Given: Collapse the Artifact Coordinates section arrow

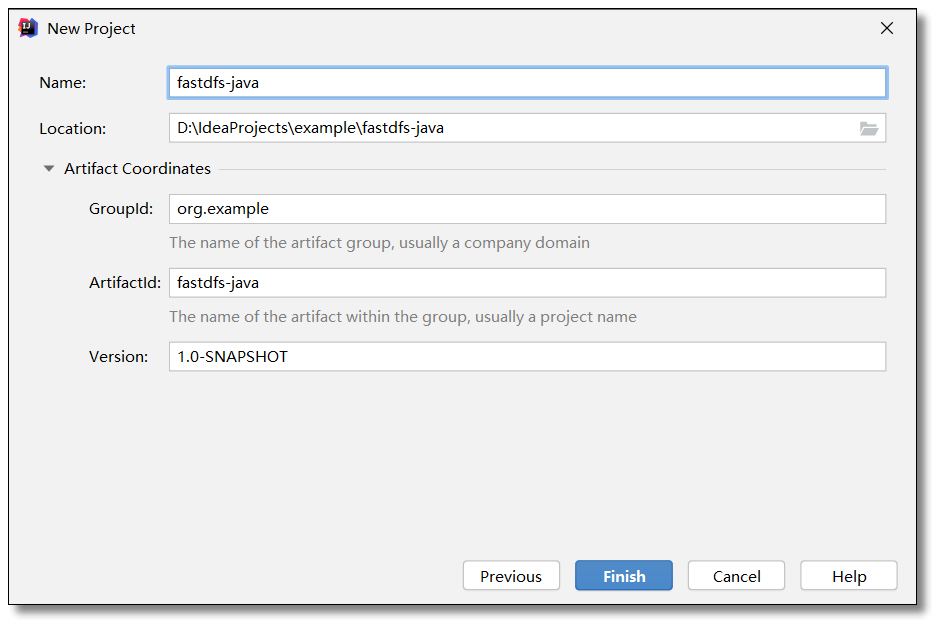Looking at the screenshot, I should pyautogui.click(x=48, y=169).
